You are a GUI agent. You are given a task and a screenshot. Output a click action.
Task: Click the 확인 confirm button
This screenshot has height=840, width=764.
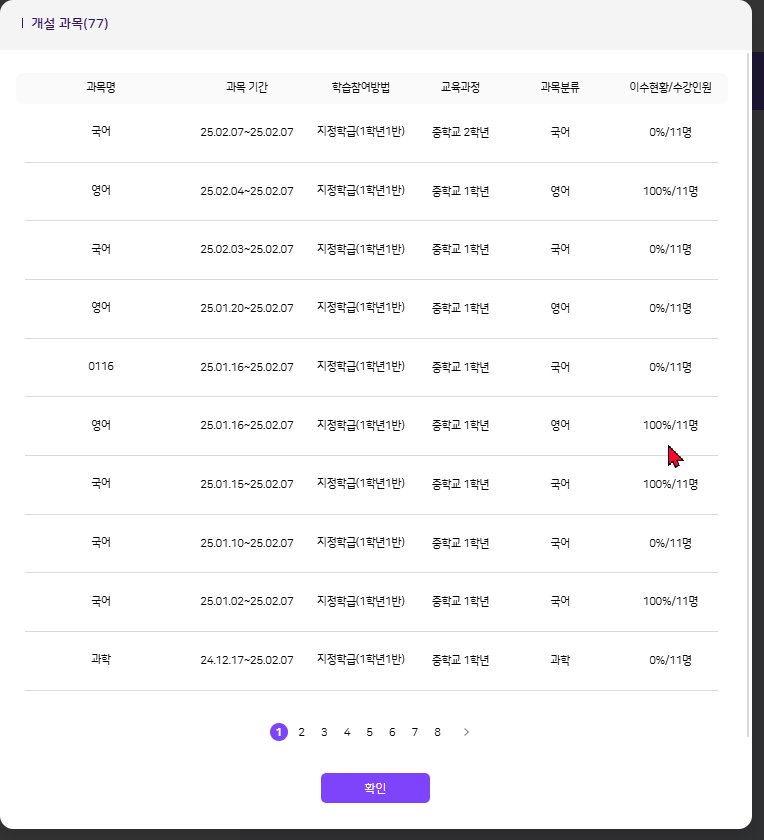coord(375,788)
